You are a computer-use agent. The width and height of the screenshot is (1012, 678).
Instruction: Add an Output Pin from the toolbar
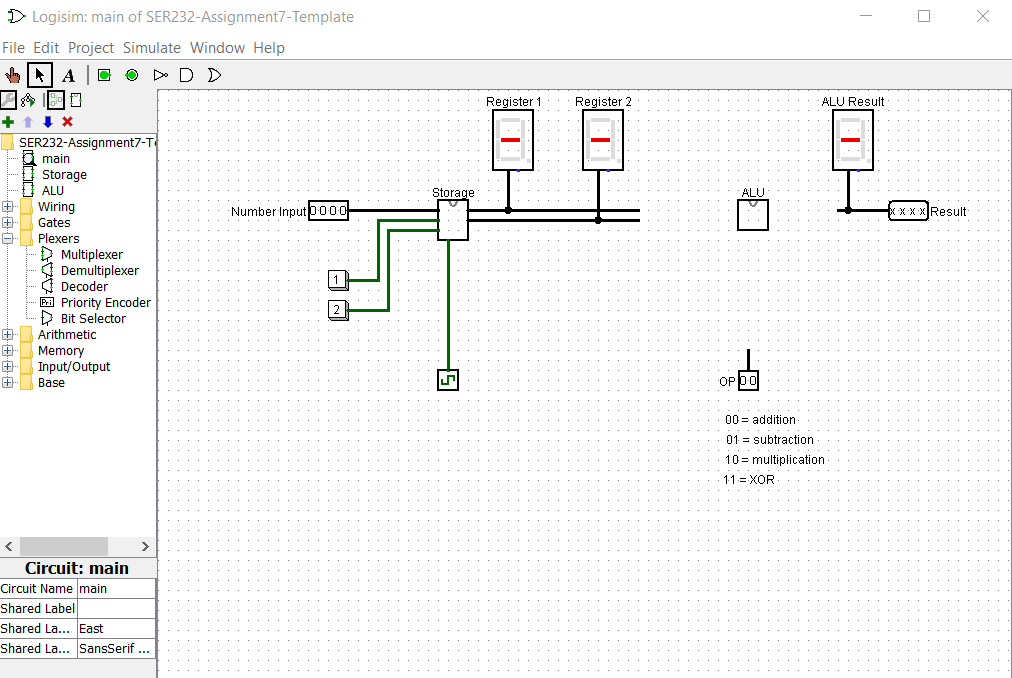(130, 74)
